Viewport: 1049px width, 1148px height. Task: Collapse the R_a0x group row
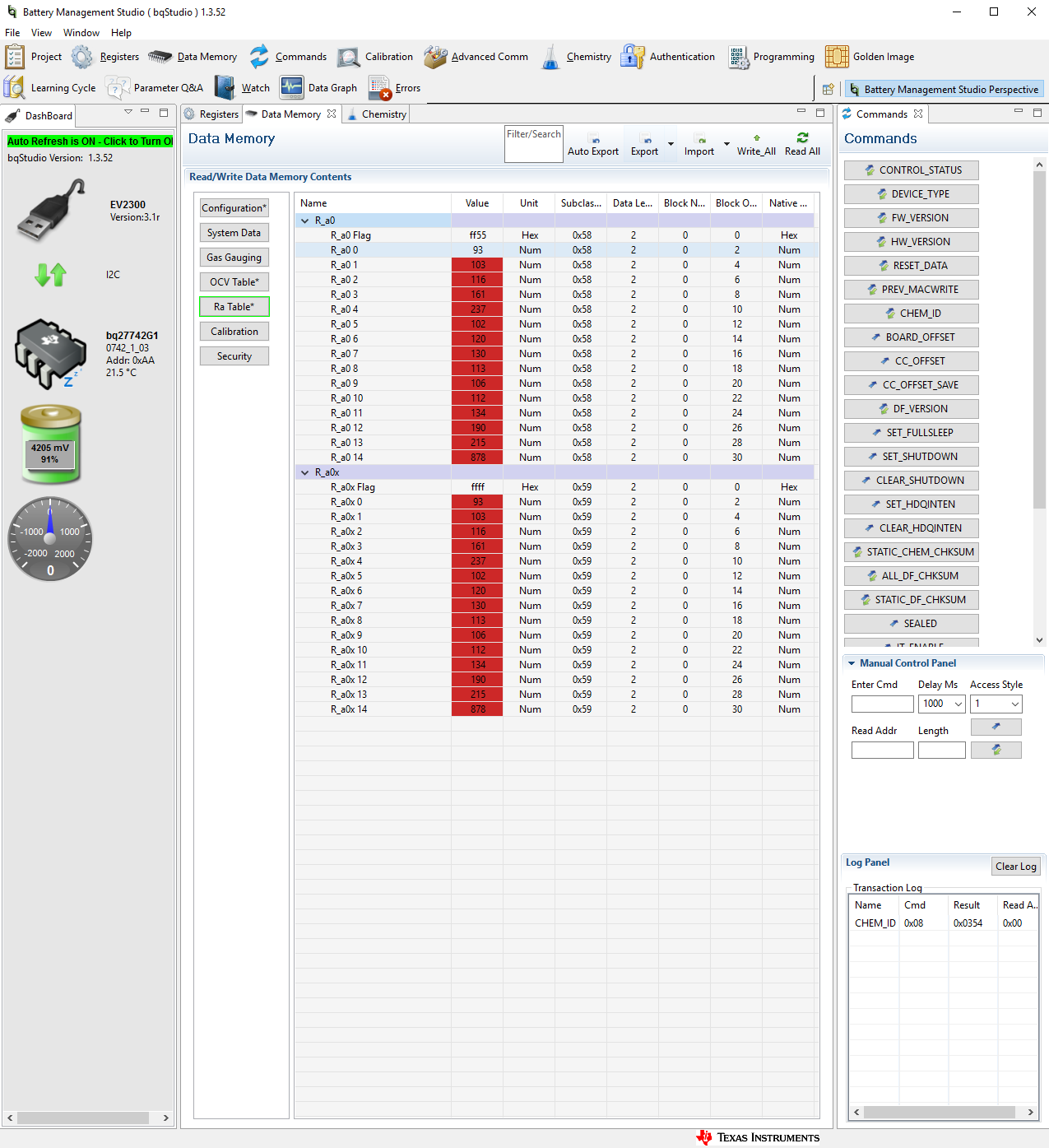(305, 472)
